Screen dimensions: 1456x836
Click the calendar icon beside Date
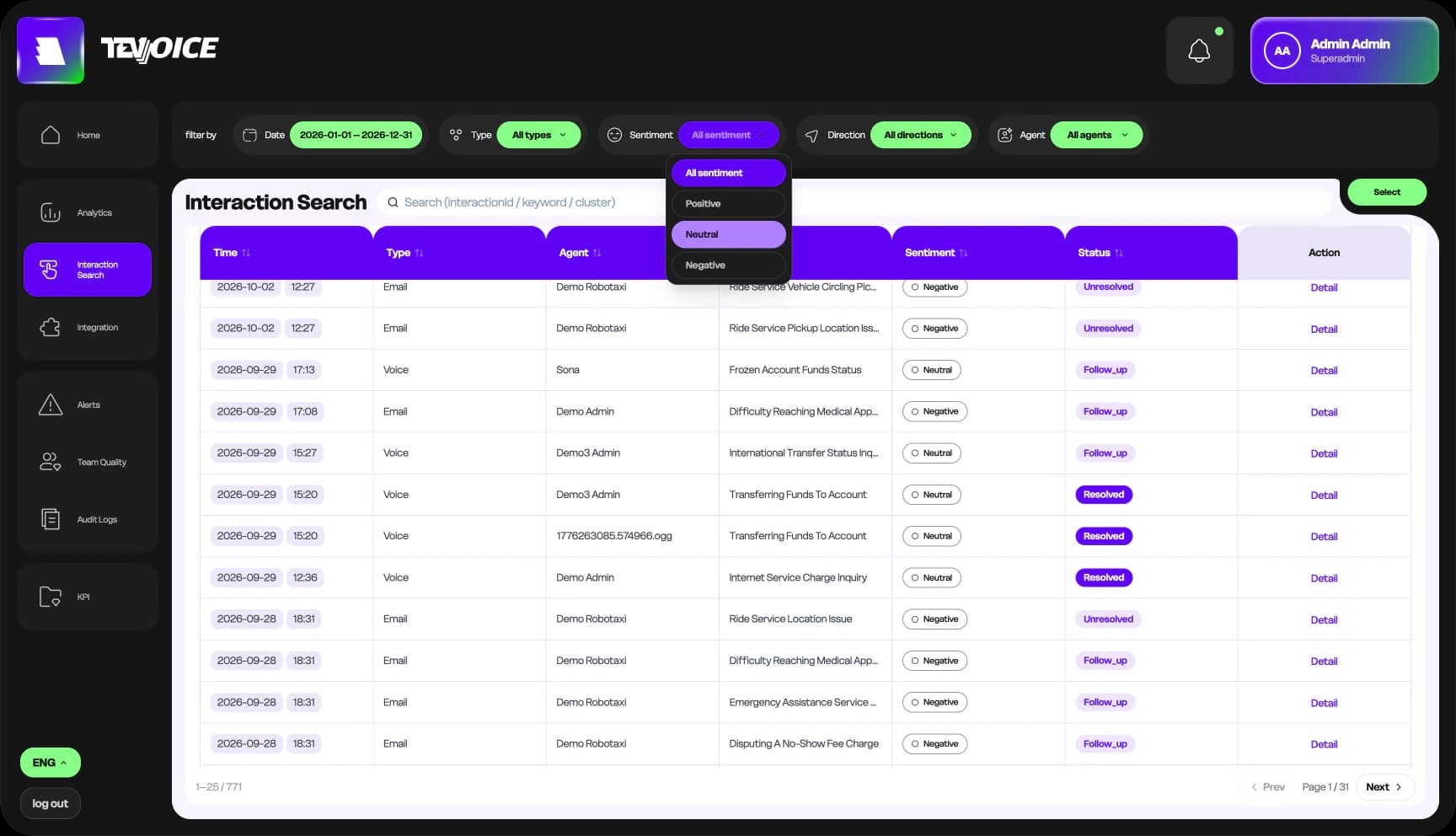(249, 135)
